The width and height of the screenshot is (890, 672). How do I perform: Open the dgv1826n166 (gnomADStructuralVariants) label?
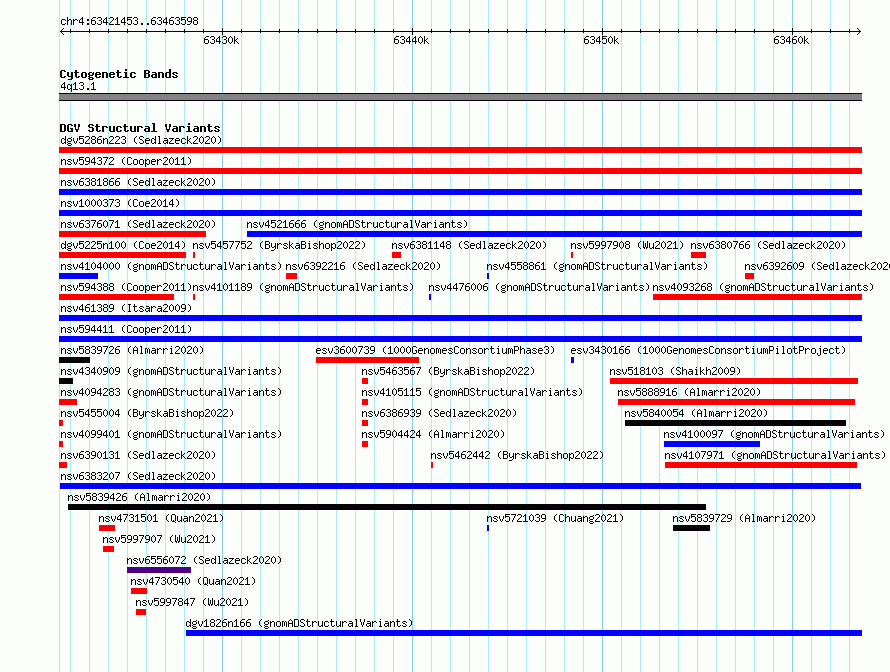pos(299,623)
